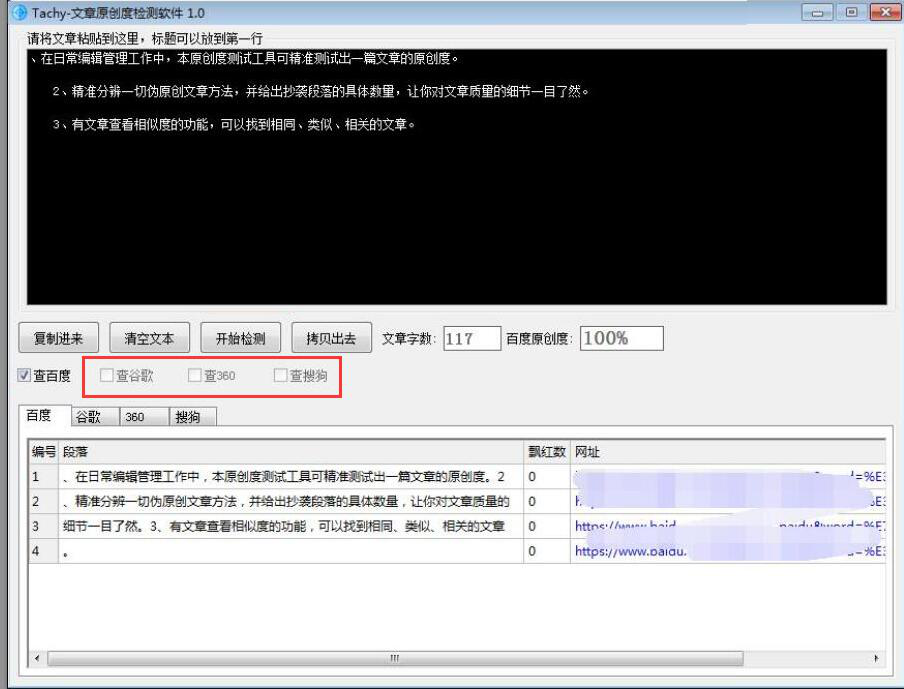Click inside the black article text area
This screenshot has height=689, width=904.
457,177
